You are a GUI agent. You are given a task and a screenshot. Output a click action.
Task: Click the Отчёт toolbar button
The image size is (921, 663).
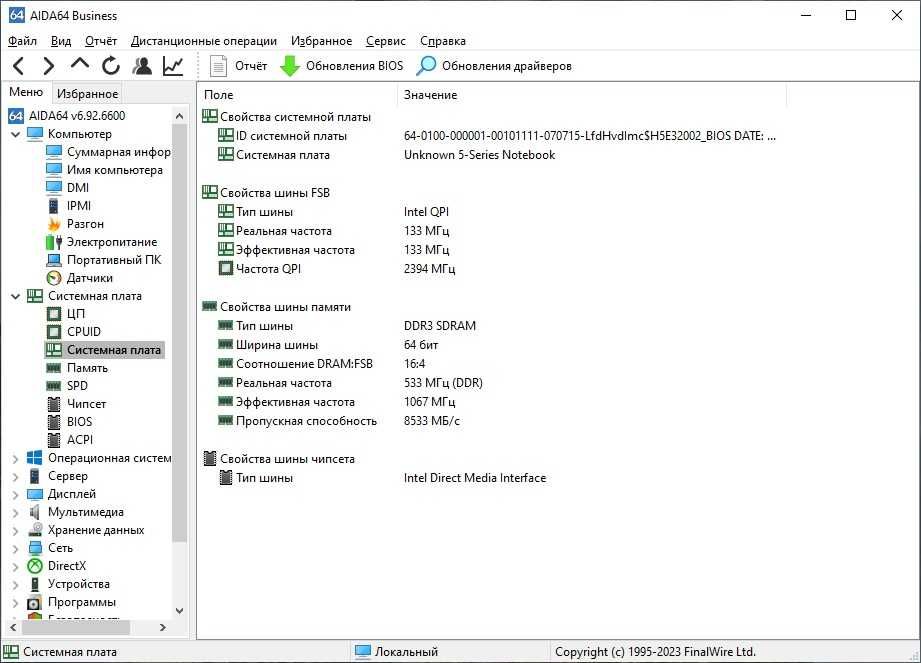pos(238,66)
